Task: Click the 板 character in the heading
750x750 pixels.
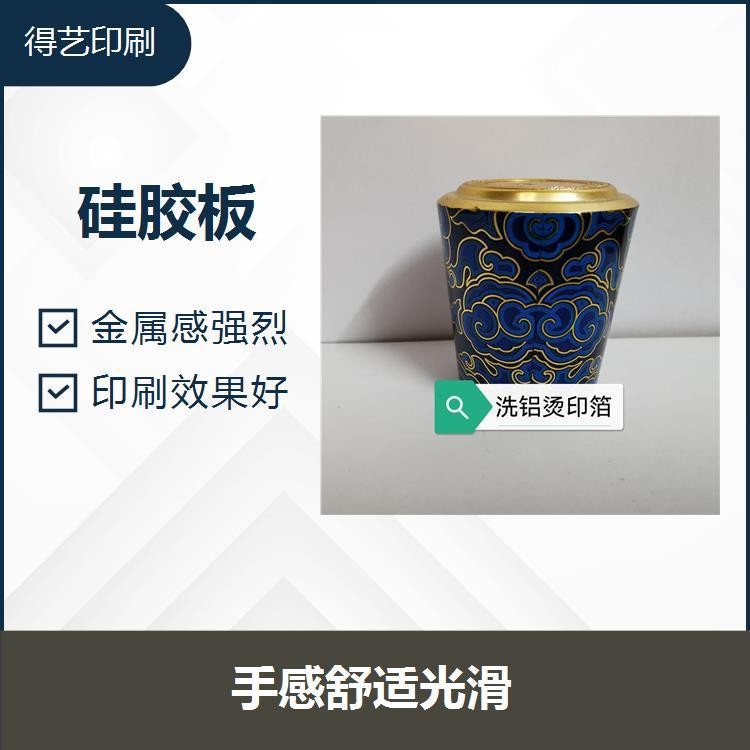Action: [226, 212]
